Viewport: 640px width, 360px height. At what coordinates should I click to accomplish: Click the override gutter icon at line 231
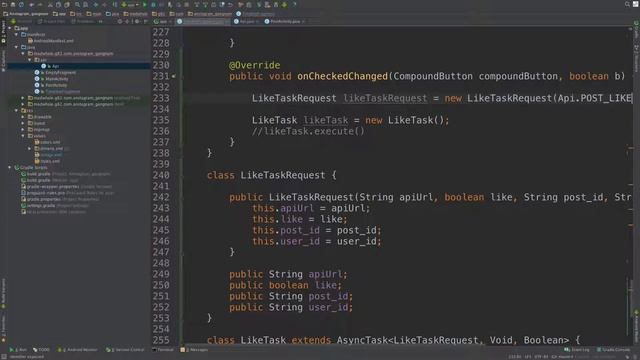pos(174,76)
